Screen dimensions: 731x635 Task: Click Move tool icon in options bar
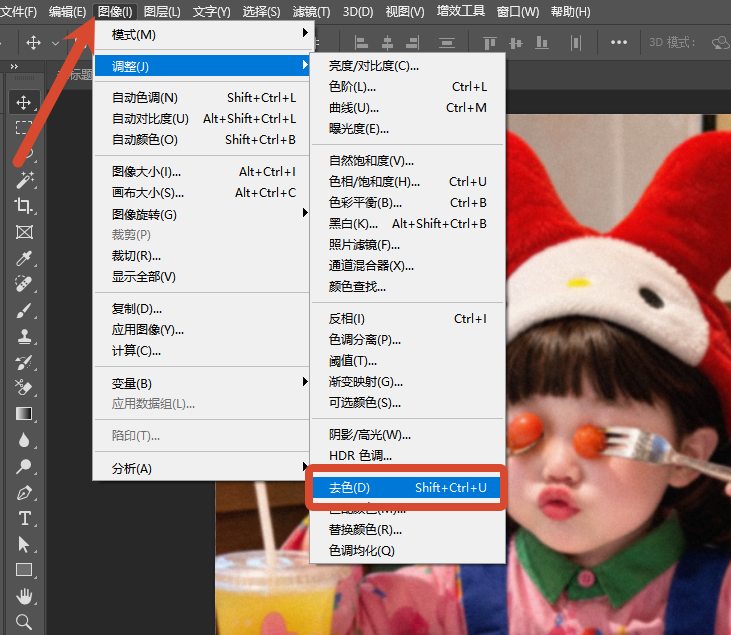33,43
